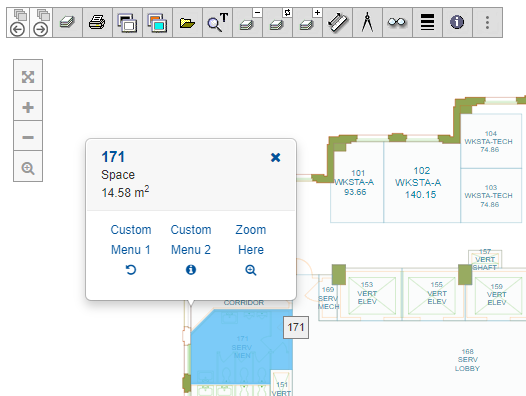526x396 pixels.
Task: Click the highlighted 171 SERV MEN room
Action: (242, 347)
